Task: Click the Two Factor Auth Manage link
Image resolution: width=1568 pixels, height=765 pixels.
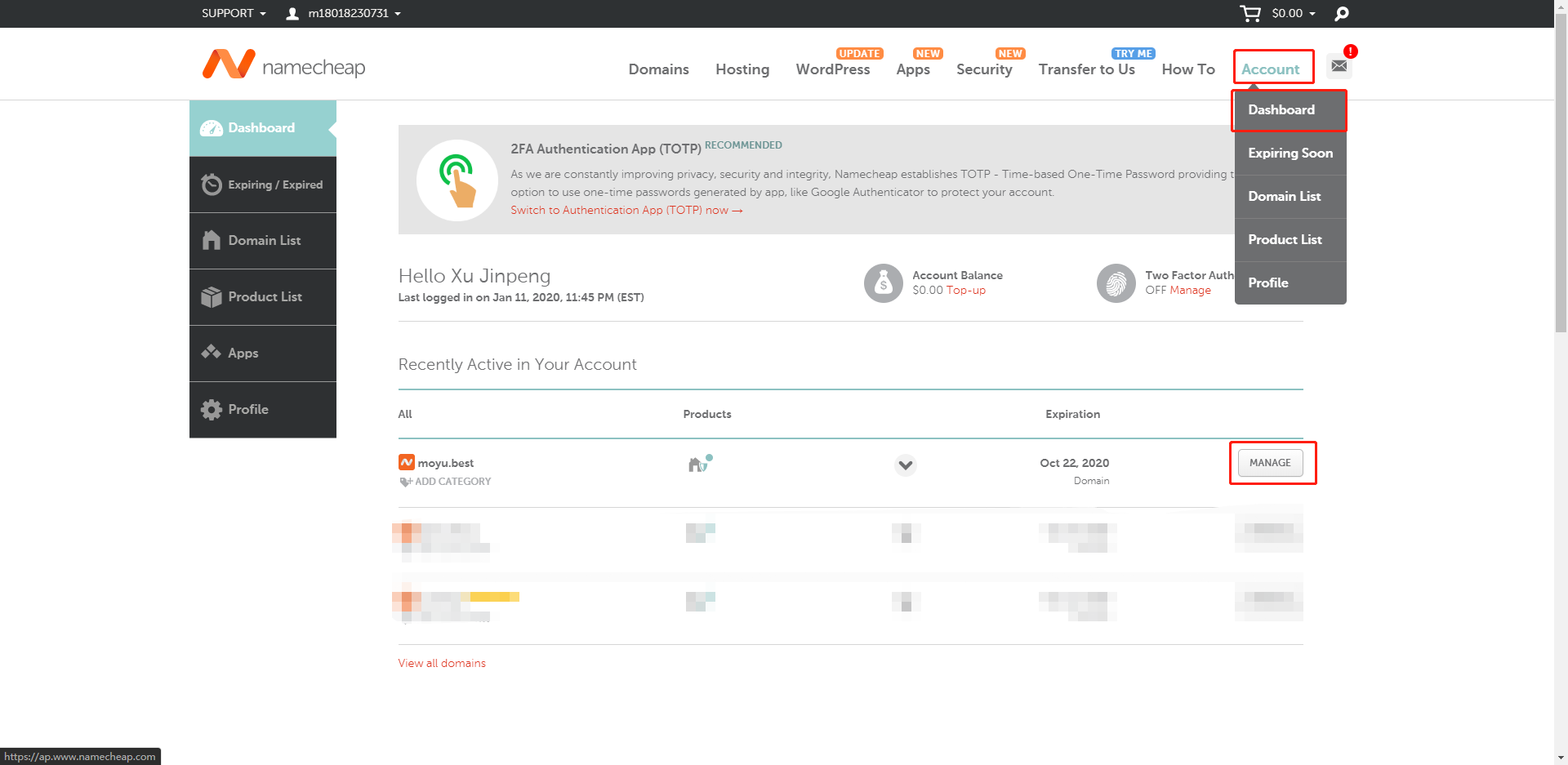Action: click(x=1190, y=291)
